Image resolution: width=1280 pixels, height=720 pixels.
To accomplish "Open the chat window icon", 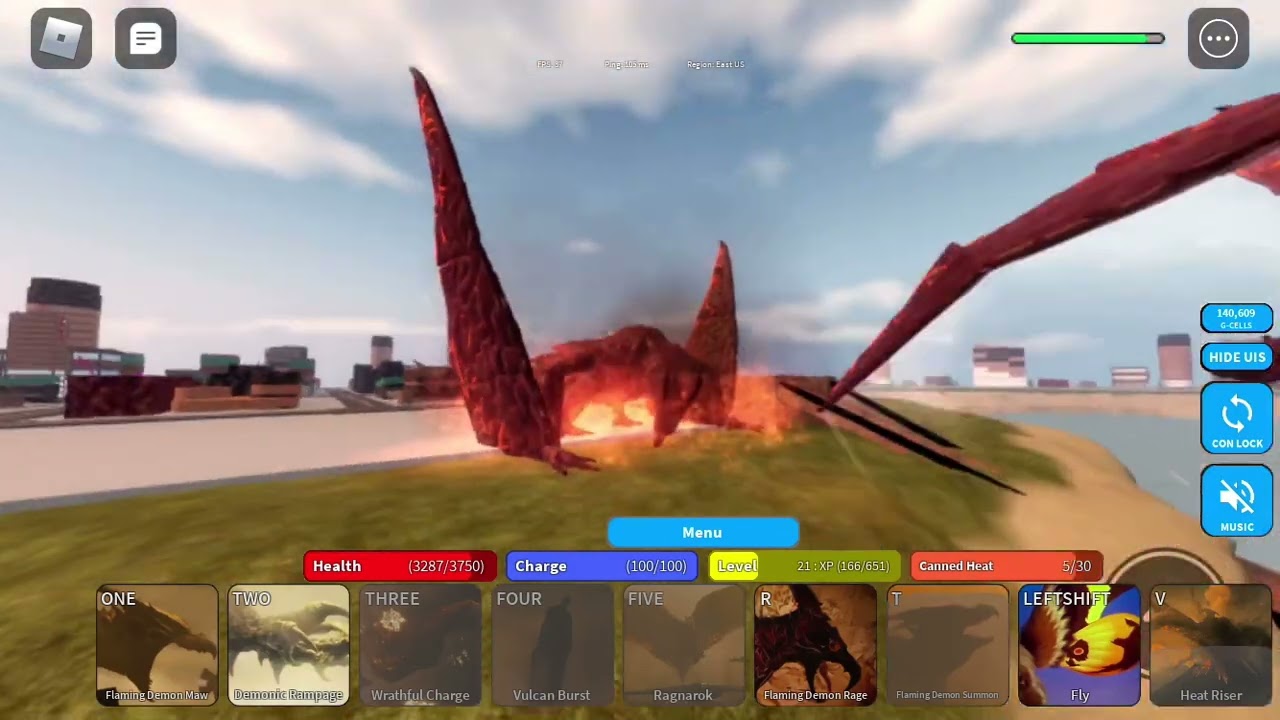I will (x=146, y=39).
